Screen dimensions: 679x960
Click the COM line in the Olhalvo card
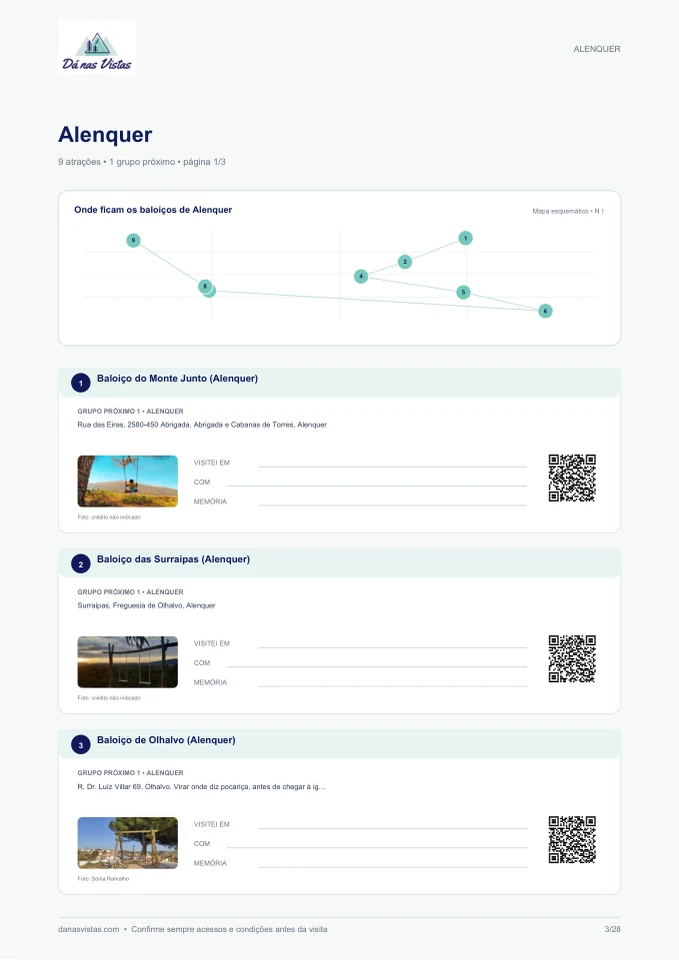[377, 847]
